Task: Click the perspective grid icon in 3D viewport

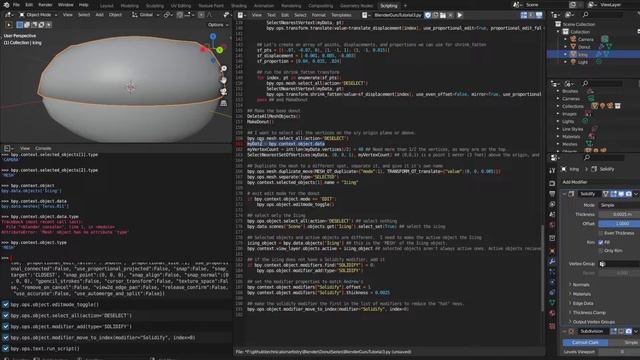Action: 224,103
